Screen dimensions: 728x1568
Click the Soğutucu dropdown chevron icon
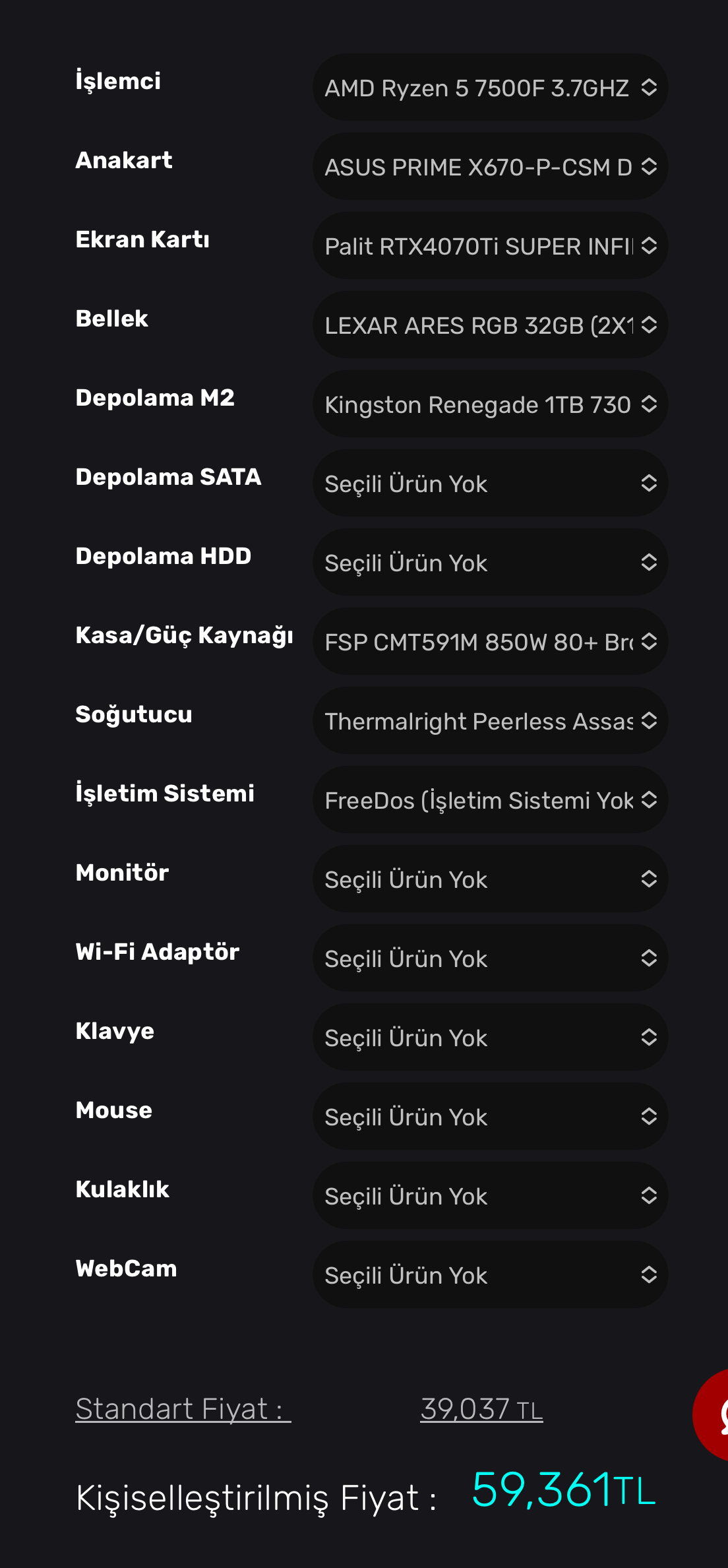[649, 720]
